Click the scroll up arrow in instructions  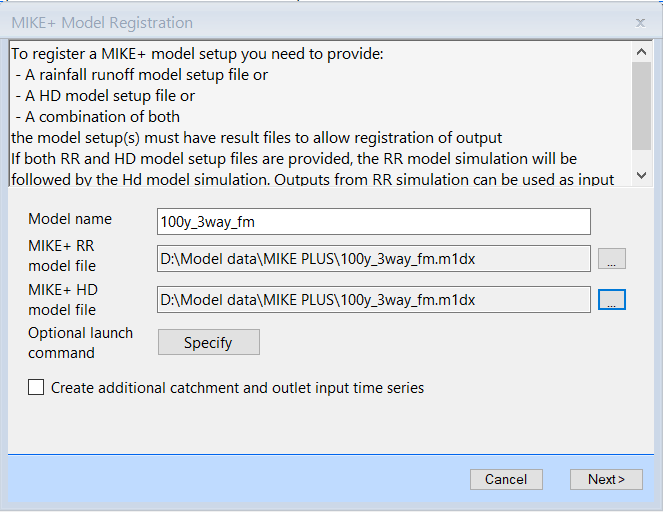point(641,52)
